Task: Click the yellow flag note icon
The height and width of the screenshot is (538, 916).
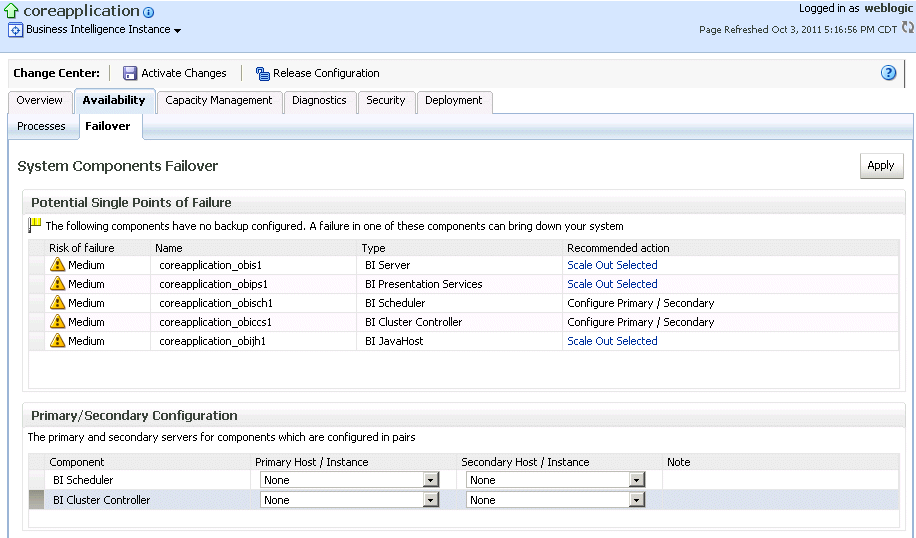Action: [35, 225]
